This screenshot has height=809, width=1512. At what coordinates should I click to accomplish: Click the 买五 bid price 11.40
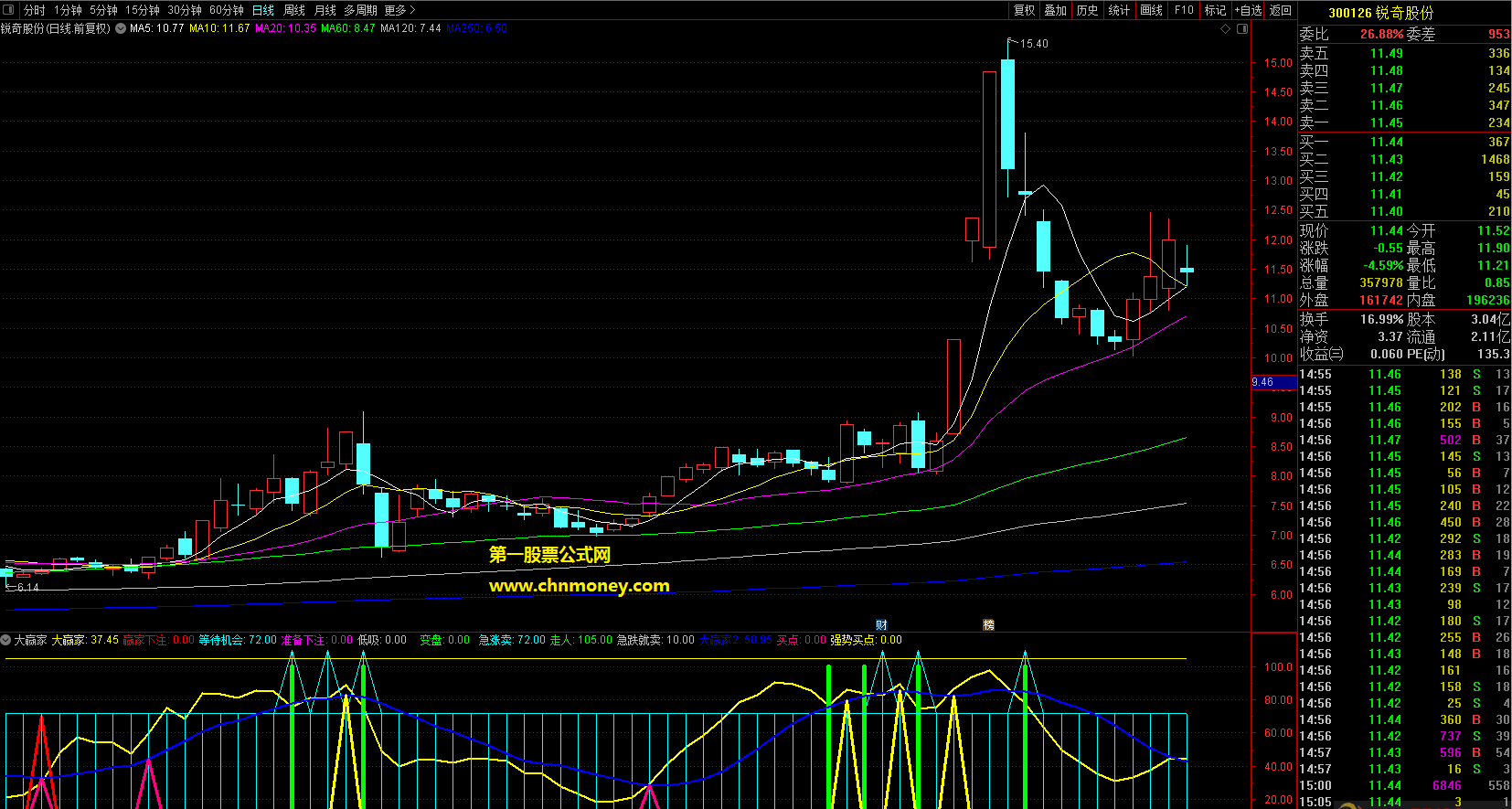coord(1386,212)
